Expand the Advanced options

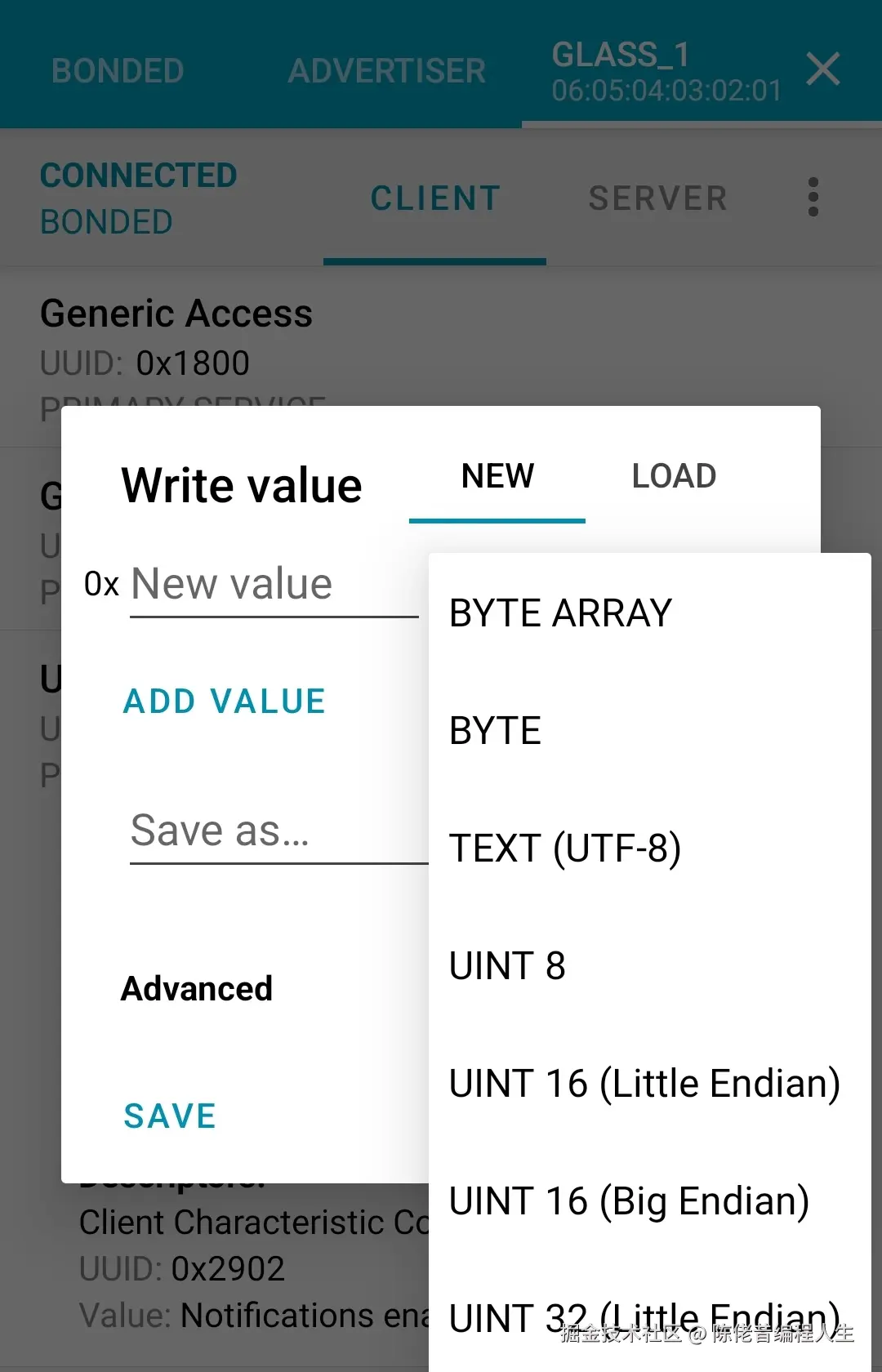196,988
